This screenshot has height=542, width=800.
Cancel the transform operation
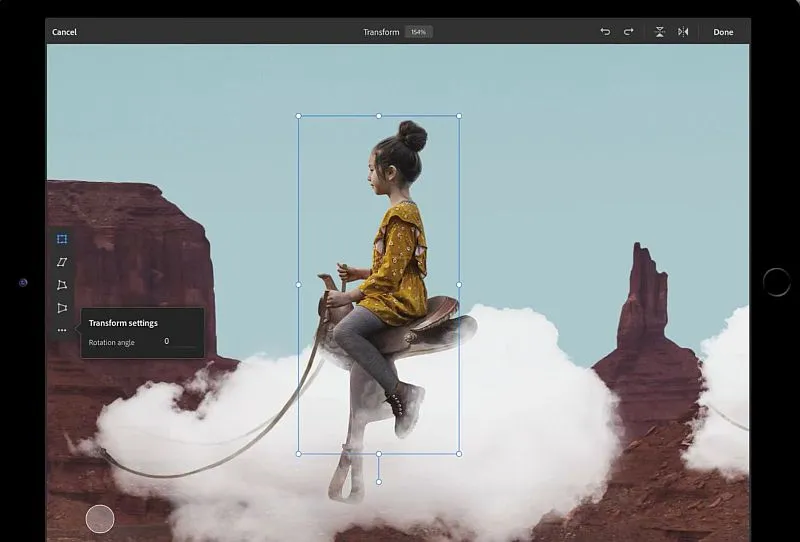[64, 32]
